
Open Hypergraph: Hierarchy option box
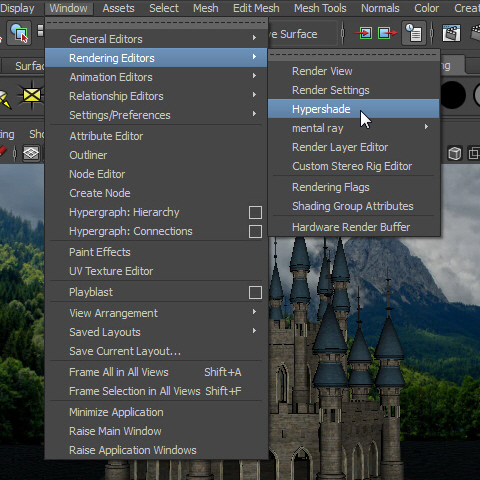tap(255, 212)
